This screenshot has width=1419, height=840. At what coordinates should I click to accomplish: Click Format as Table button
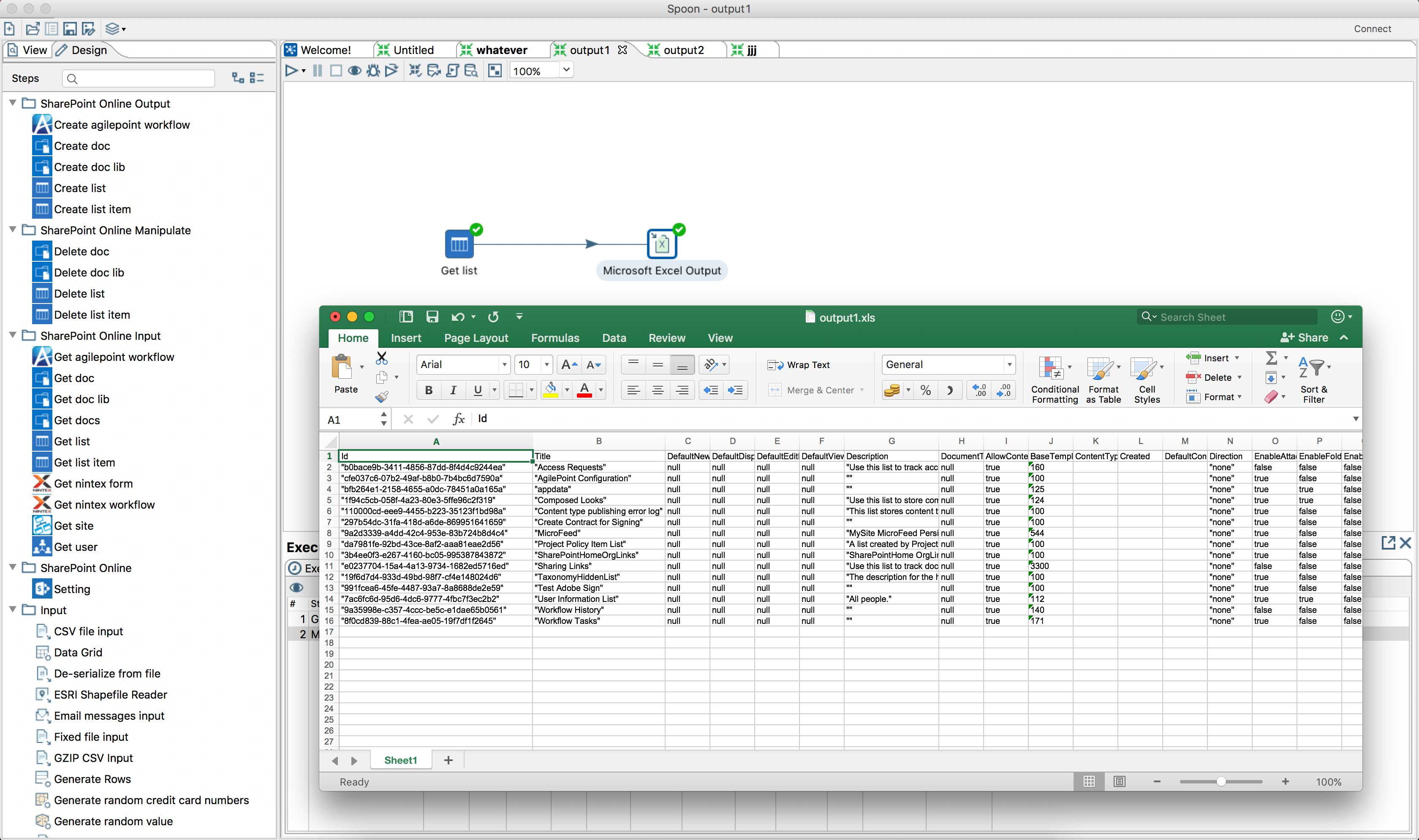coord(1103,380)
